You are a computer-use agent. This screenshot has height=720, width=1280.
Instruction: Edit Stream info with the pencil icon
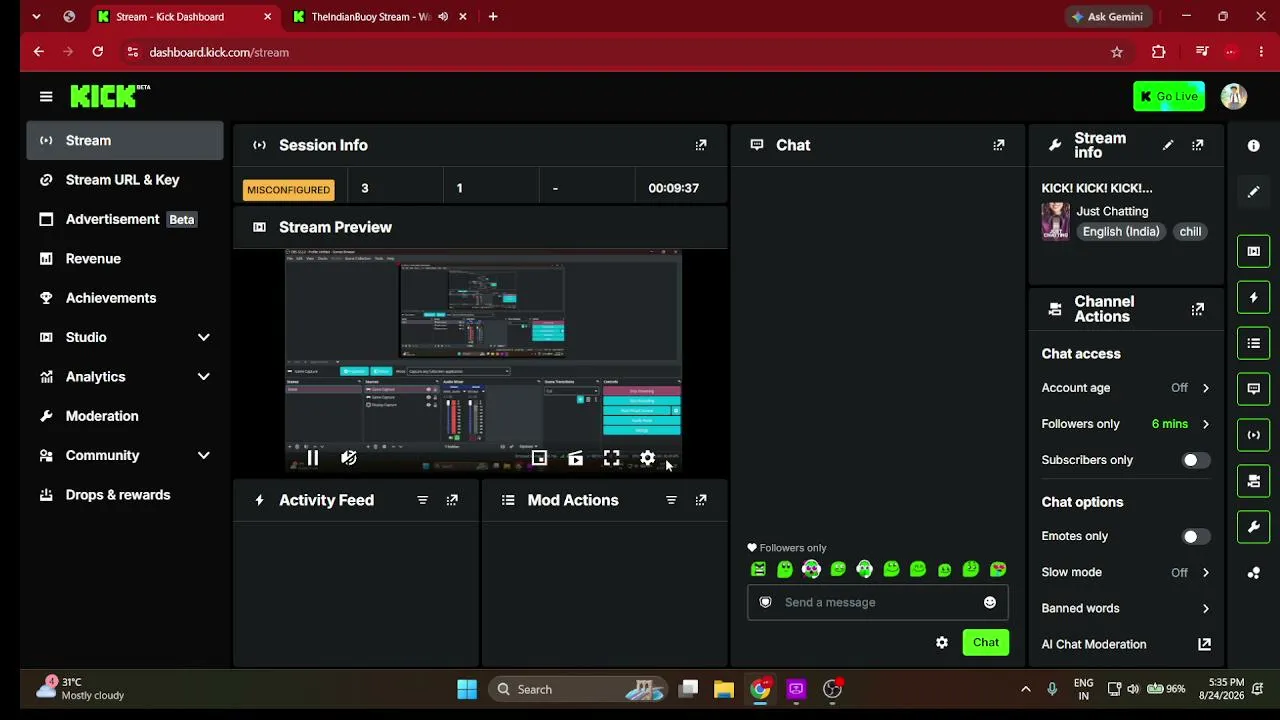1168,145
